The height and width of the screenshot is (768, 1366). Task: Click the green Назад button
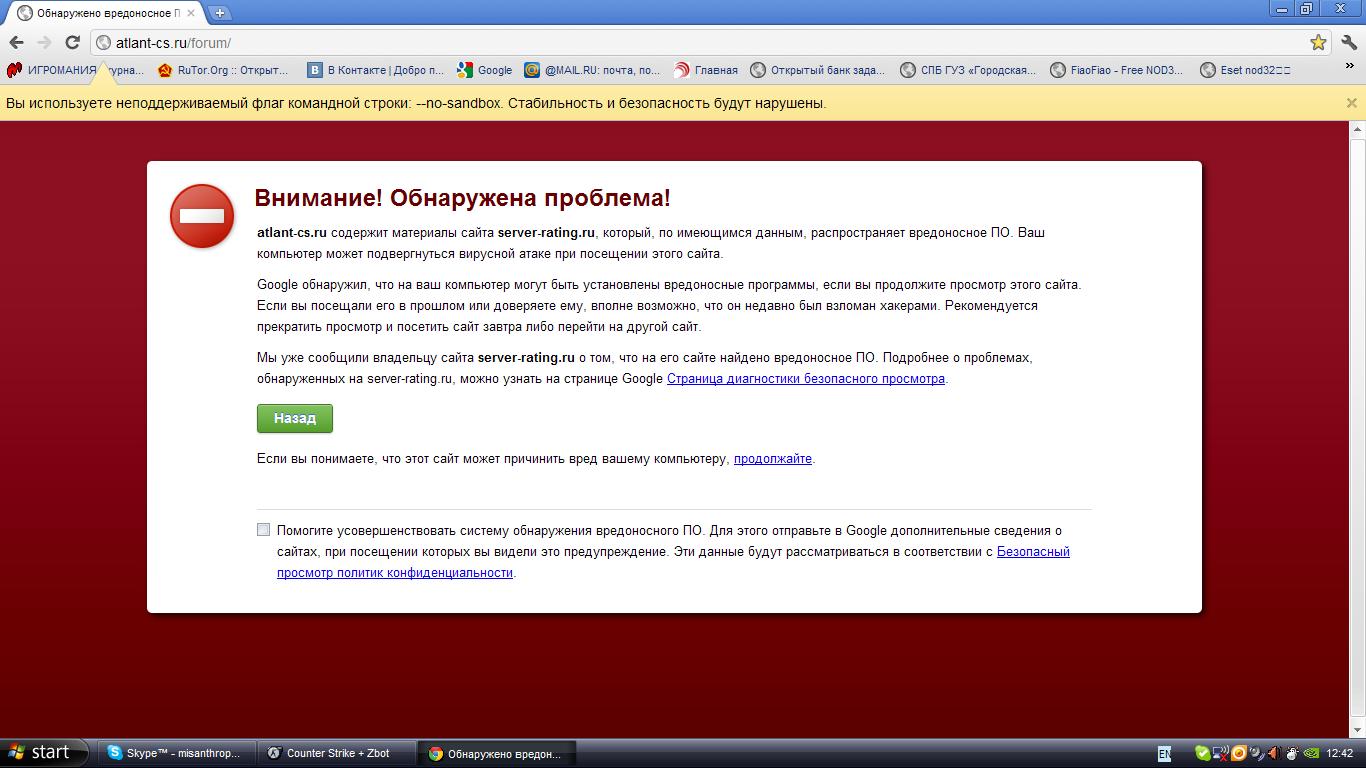pos(294,418)
